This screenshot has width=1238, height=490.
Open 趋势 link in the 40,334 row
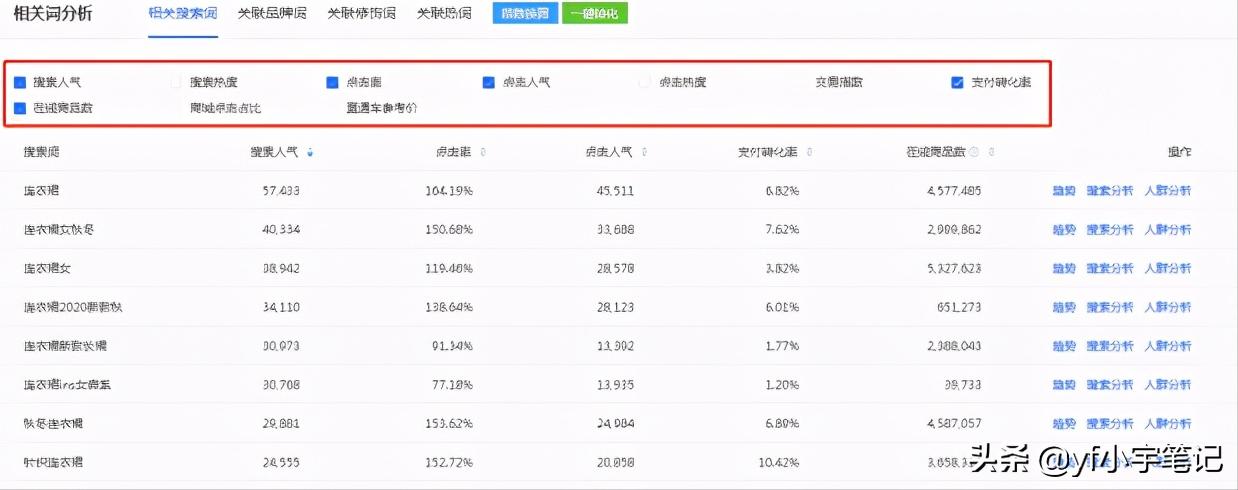point(1064,229)
